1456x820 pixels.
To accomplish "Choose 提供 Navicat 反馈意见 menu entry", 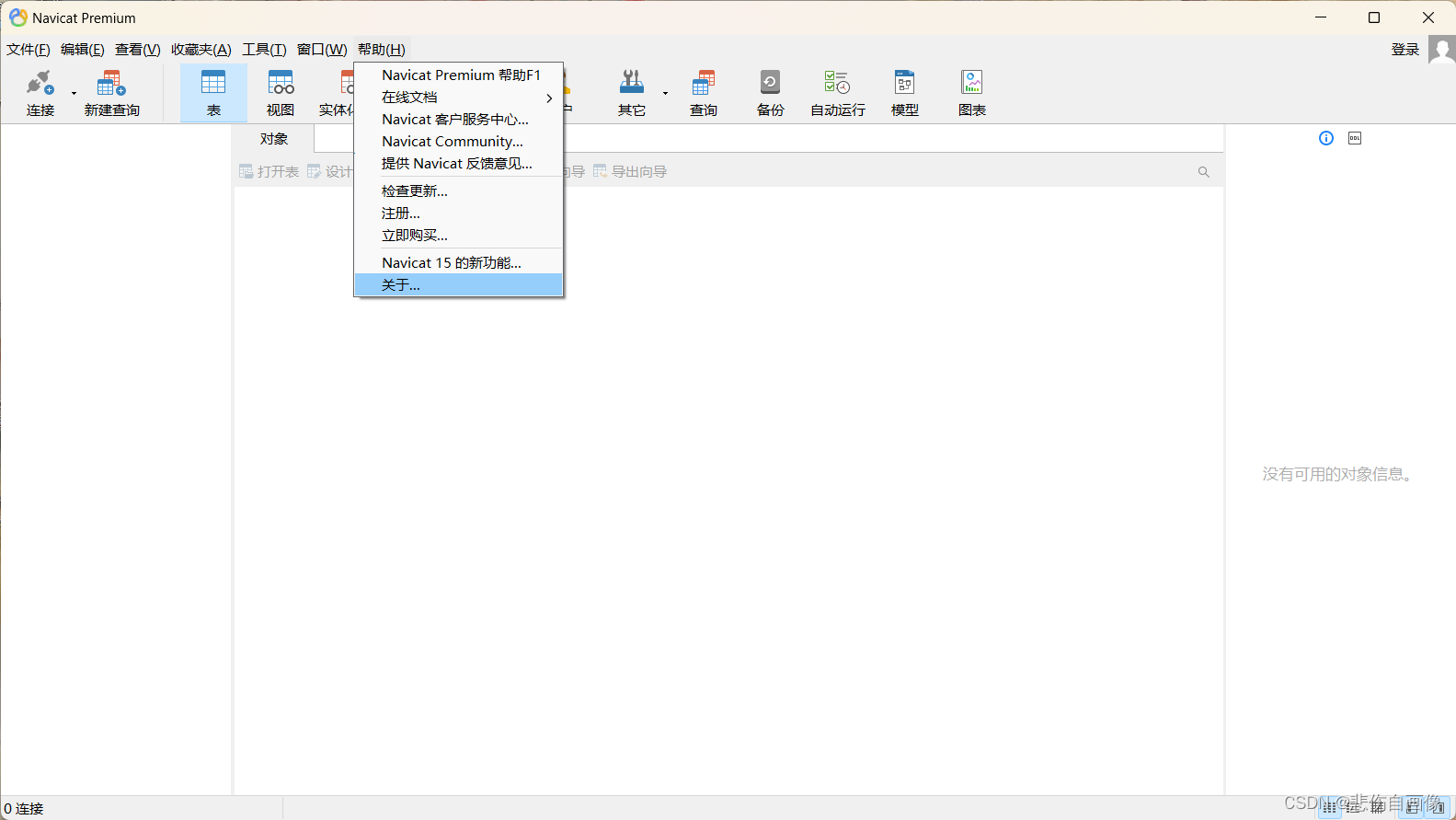I will (458, 164).
